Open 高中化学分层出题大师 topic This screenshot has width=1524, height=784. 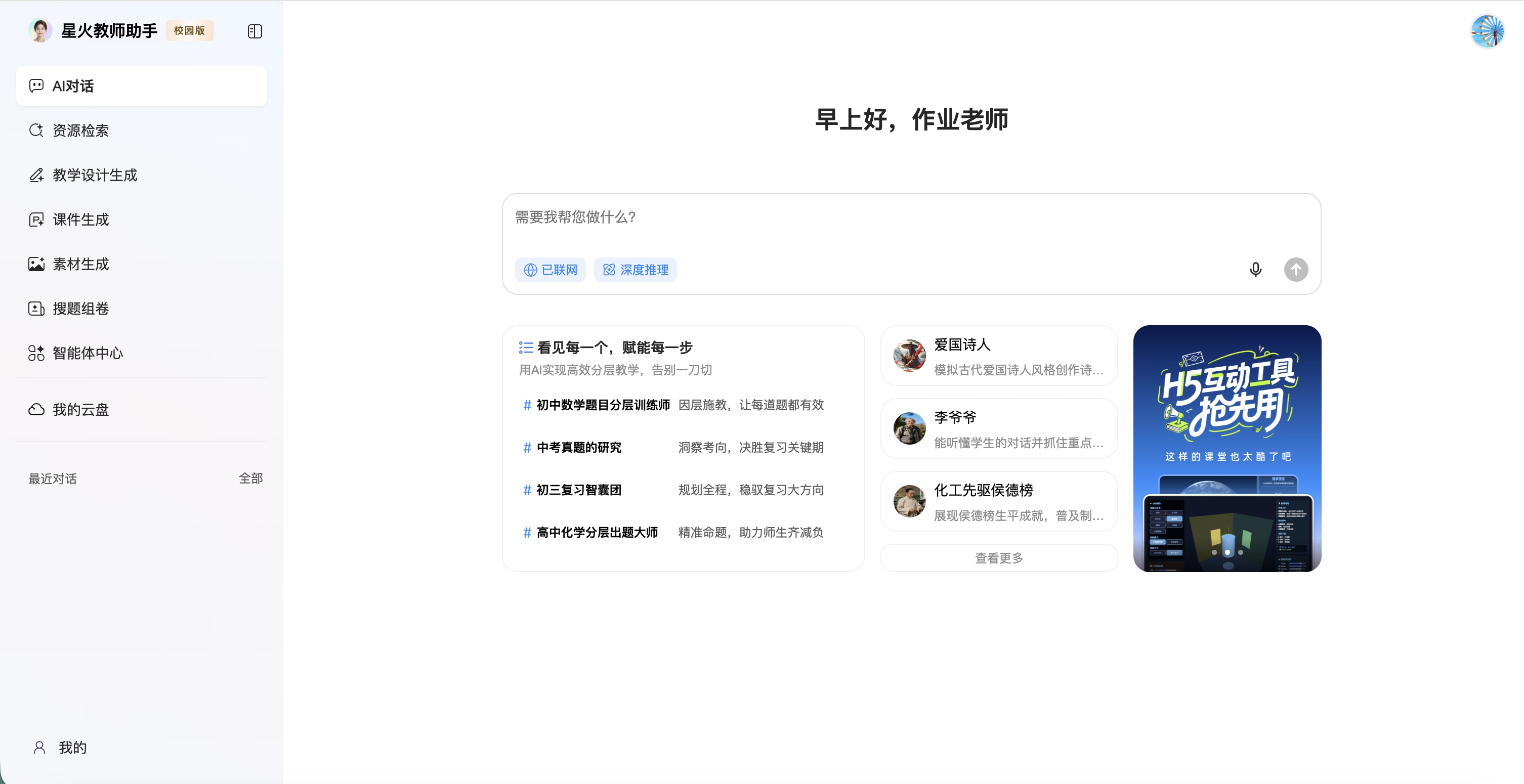tap(597, 532)
